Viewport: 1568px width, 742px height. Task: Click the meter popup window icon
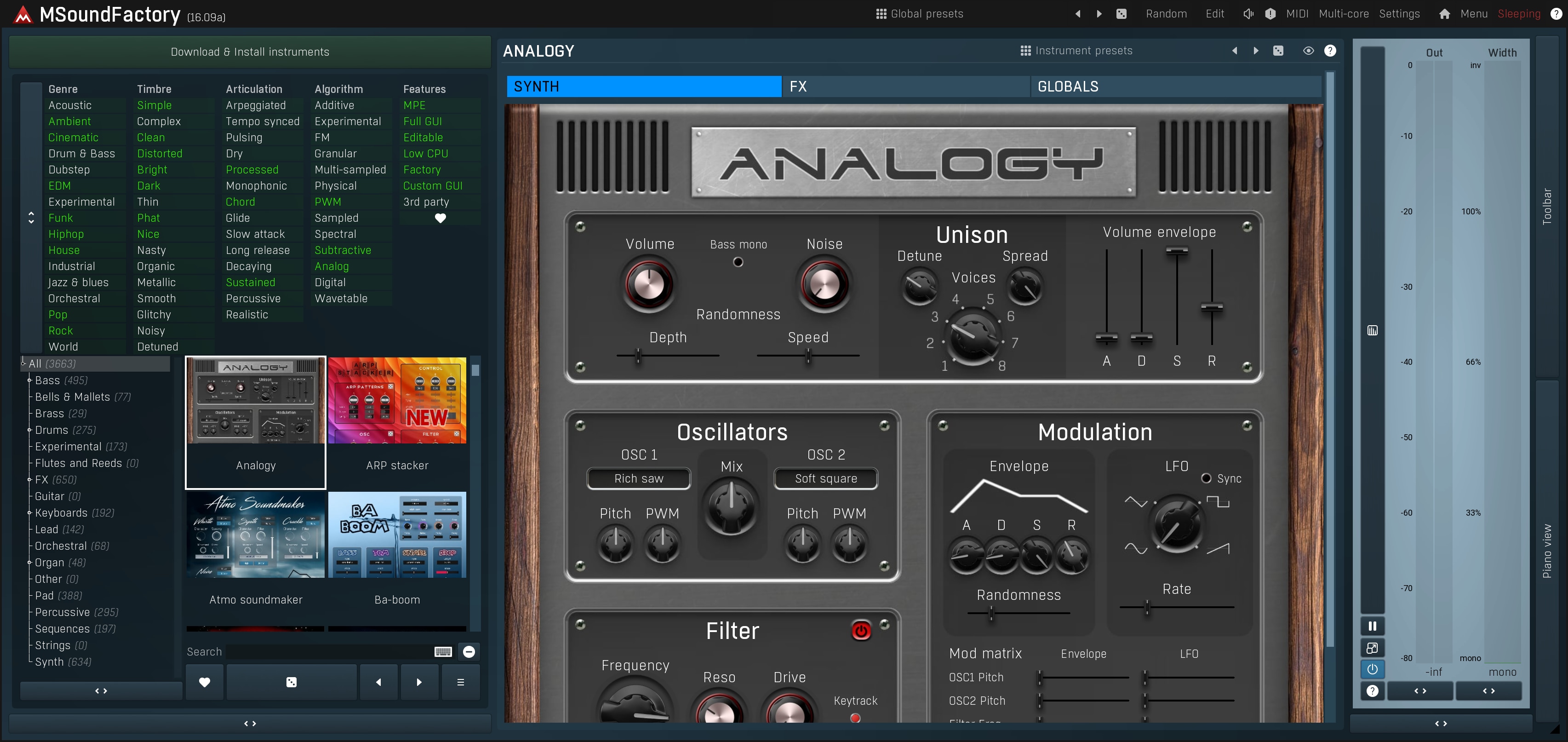click(1372, 648)
